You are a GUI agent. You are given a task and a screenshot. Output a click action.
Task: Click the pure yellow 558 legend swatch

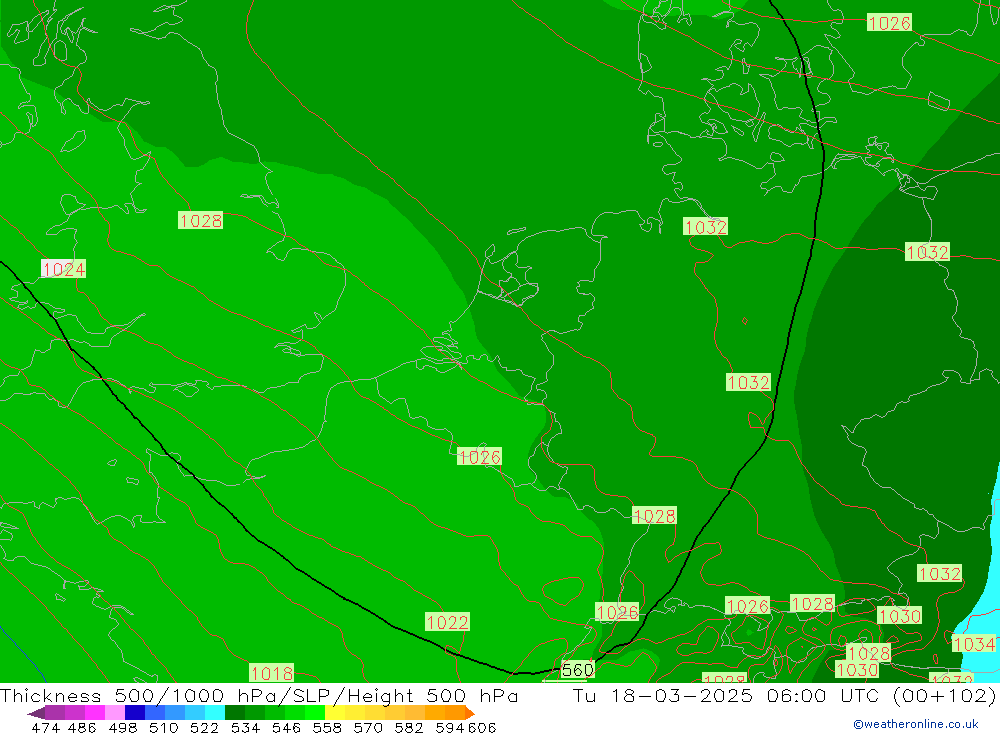pos(335,713)
